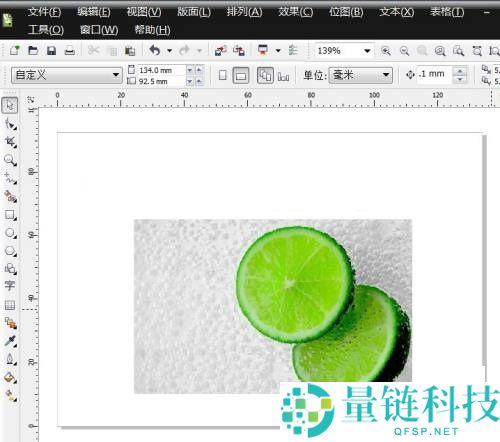Import a file into the document
The image size is (500, 442).
[221, 51]
